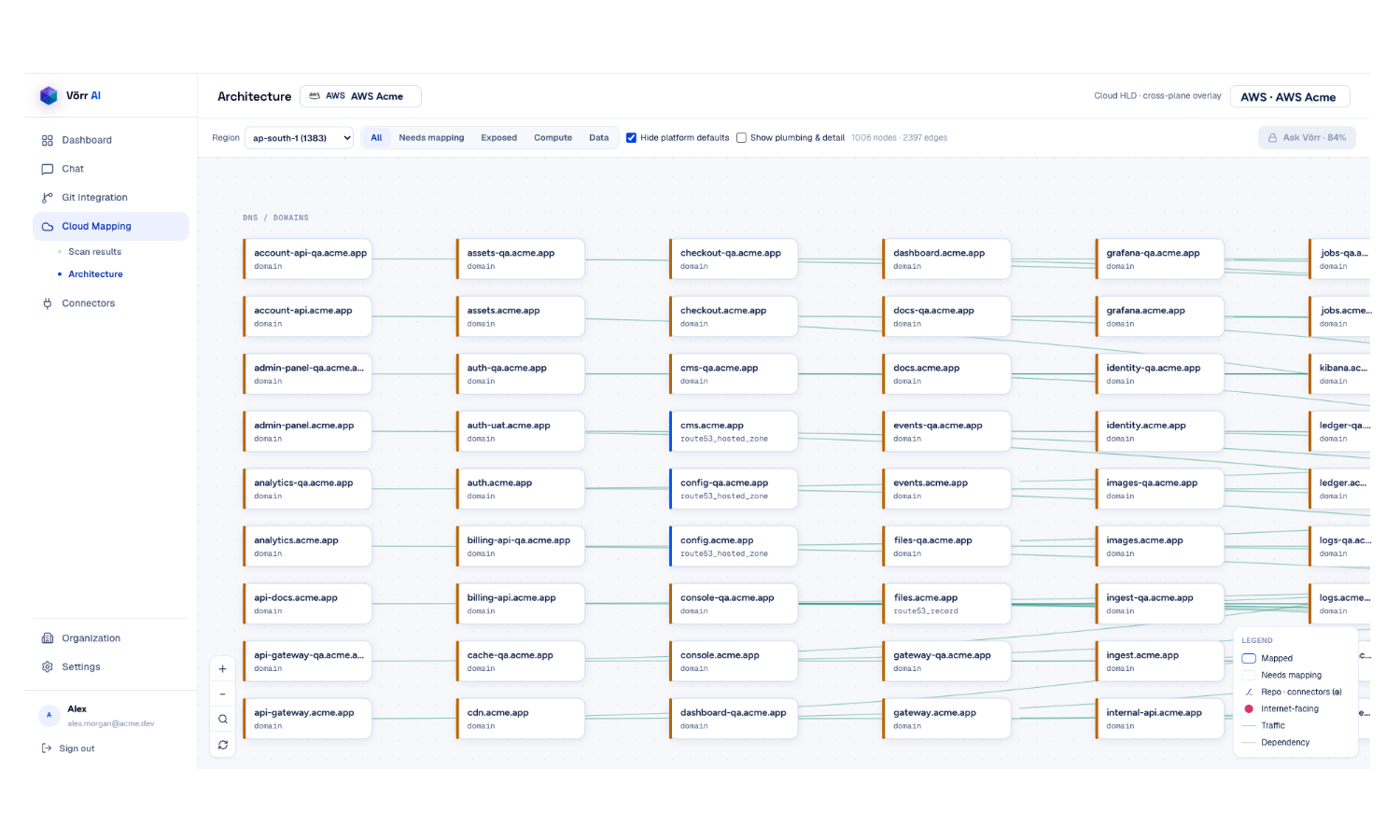Screen dimensions: 1400x840
Task: Select the files.acme.app route53_record node
Action: click(946, 604)
